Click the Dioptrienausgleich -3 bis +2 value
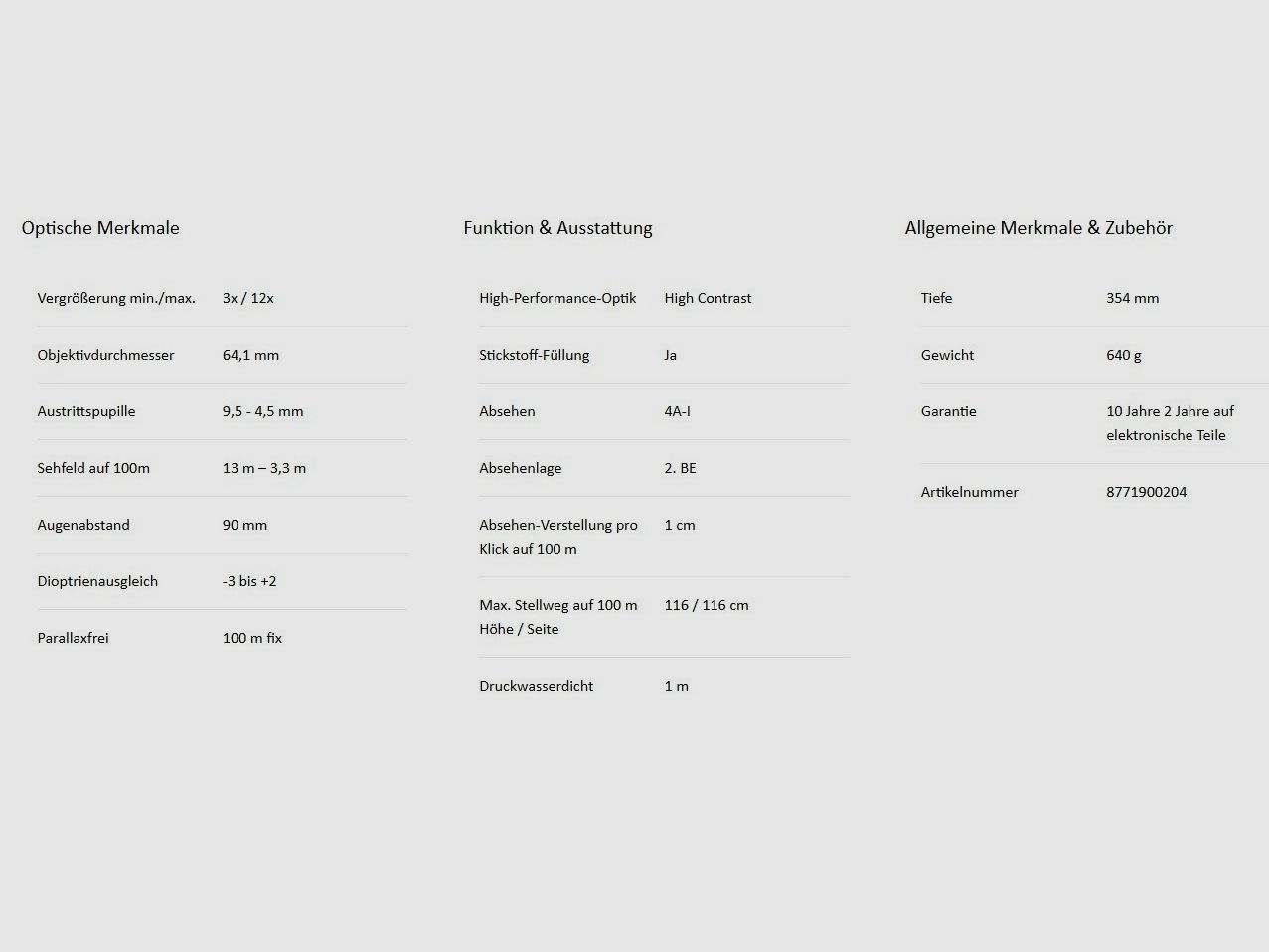 point(249,581)
